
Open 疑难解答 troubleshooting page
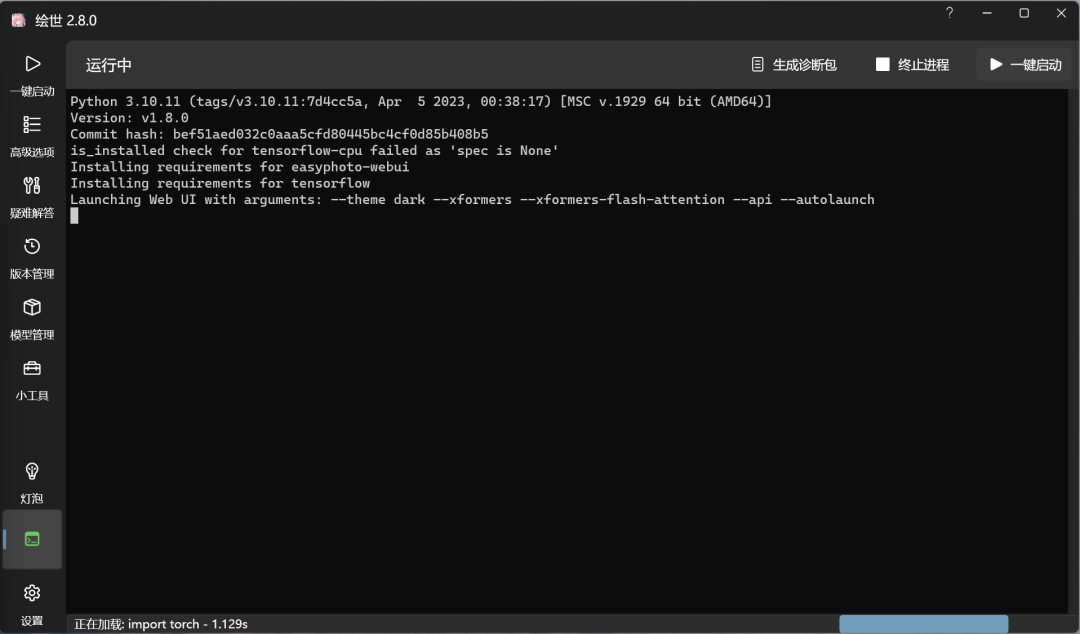32,197
